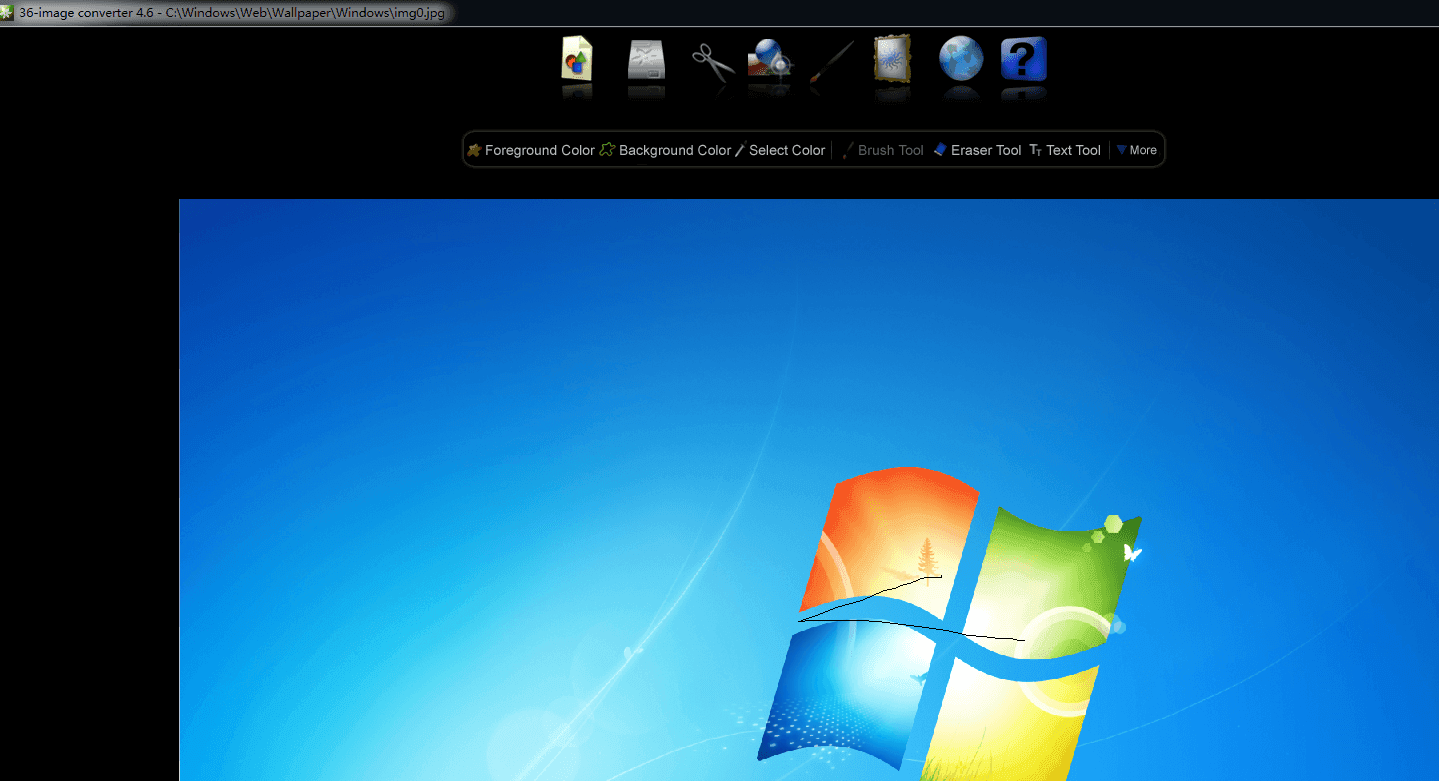1439x781 pixels.
Task: Activate the Text Tool
Action: tap(1064, 150)
